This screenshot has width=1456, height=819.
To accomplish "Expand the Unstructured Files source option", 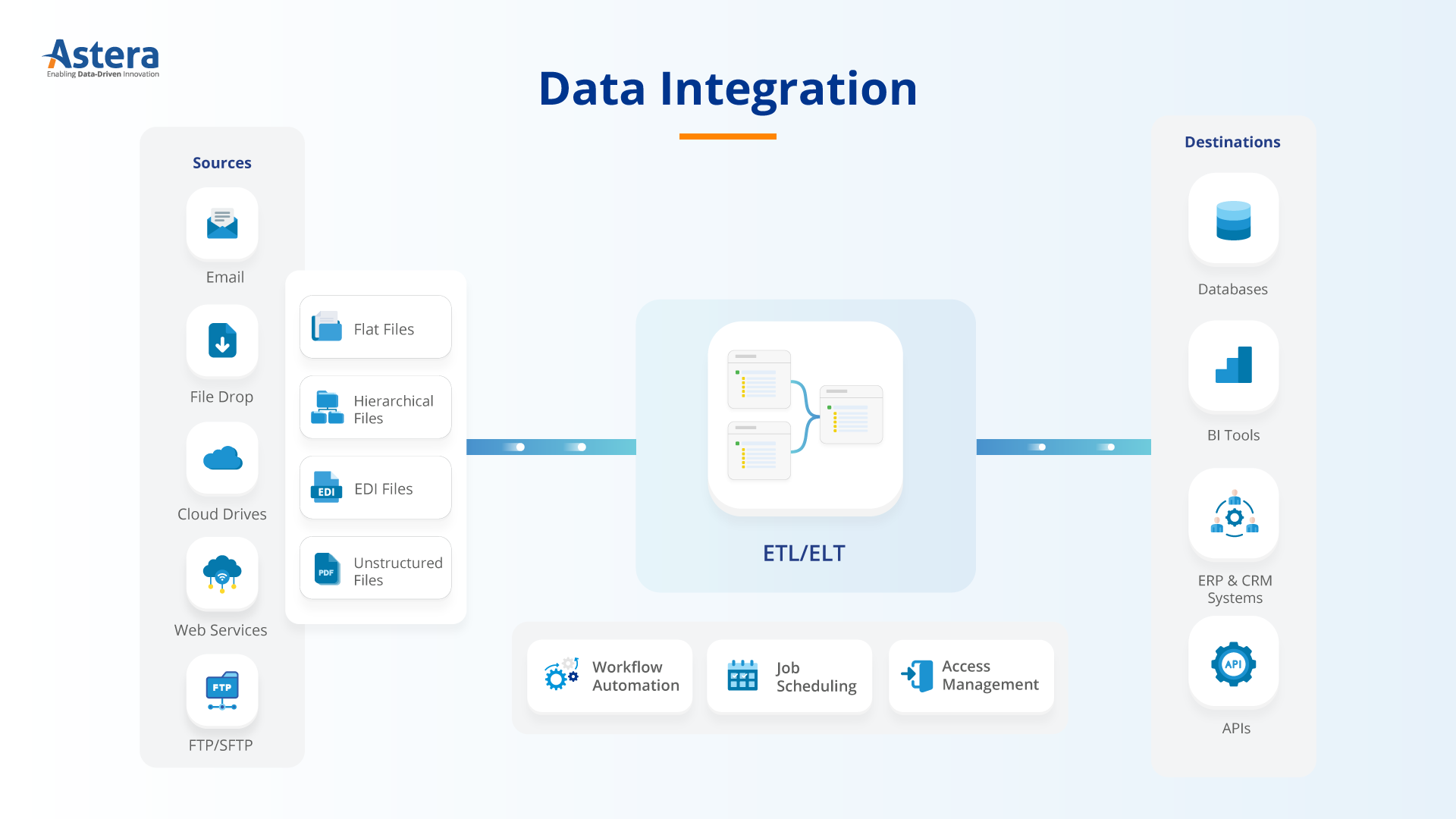I will click(378, 571).
